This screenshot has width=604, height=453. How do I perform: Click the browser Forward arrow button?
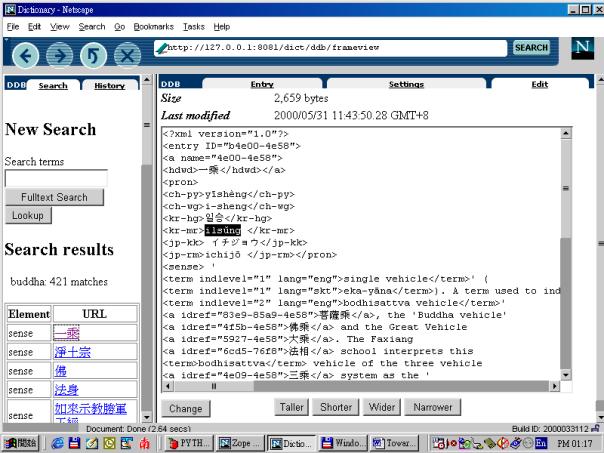point(59,56)
